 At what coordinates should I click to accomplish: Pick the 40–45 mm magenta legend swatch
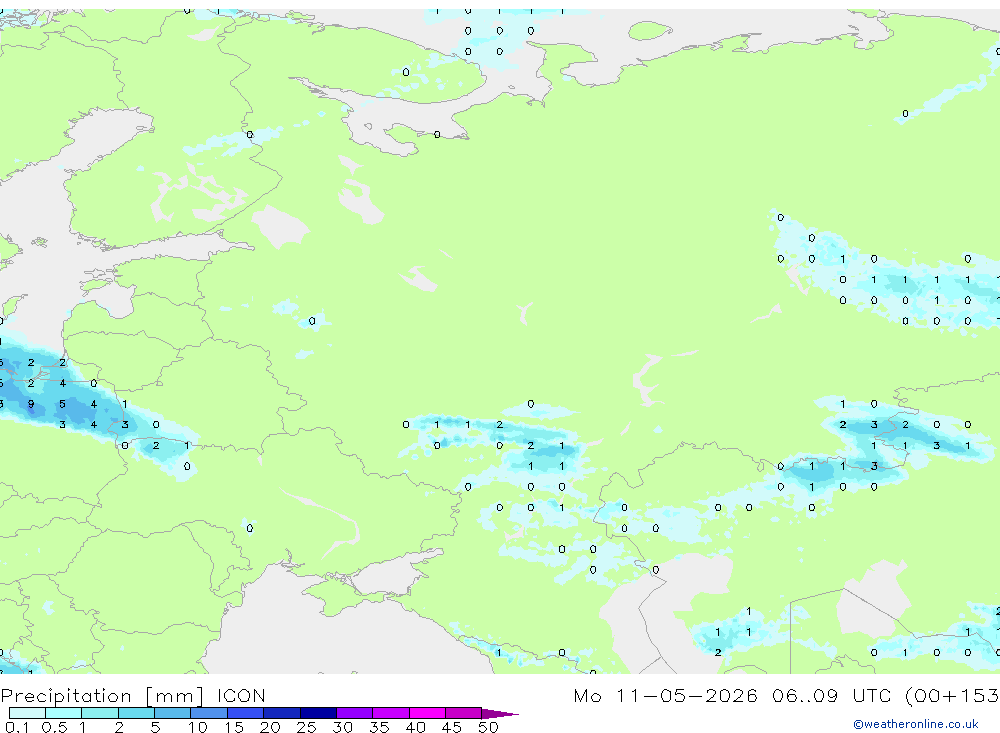click(427, 713)
